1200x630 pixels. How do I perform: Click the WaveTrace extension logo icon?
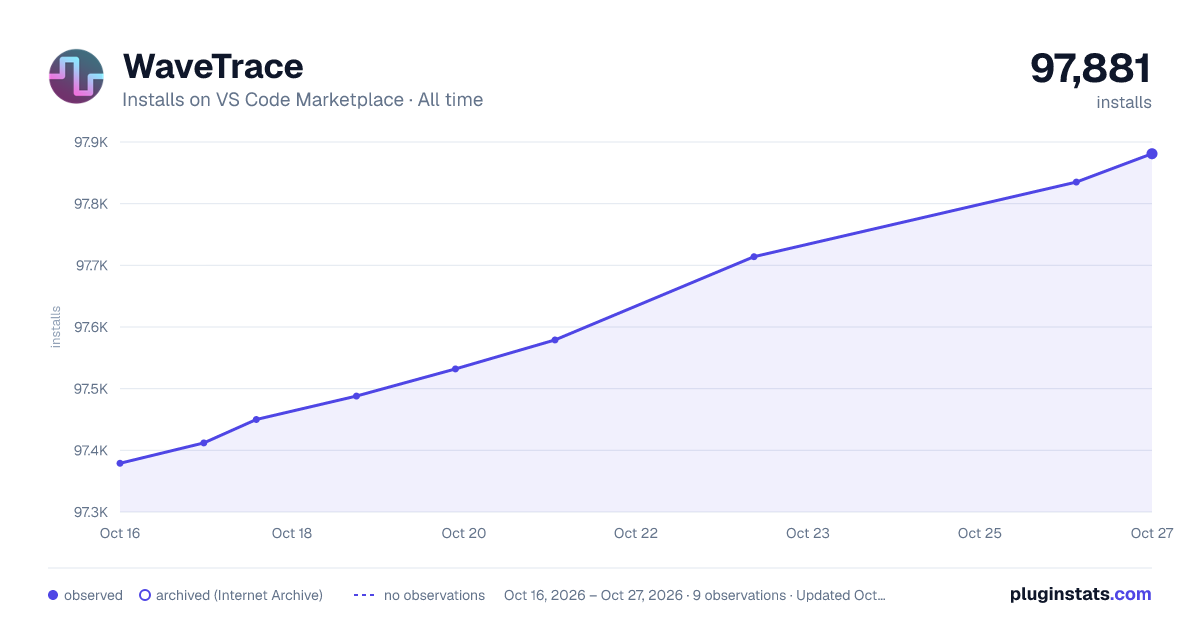click(76, 76)
